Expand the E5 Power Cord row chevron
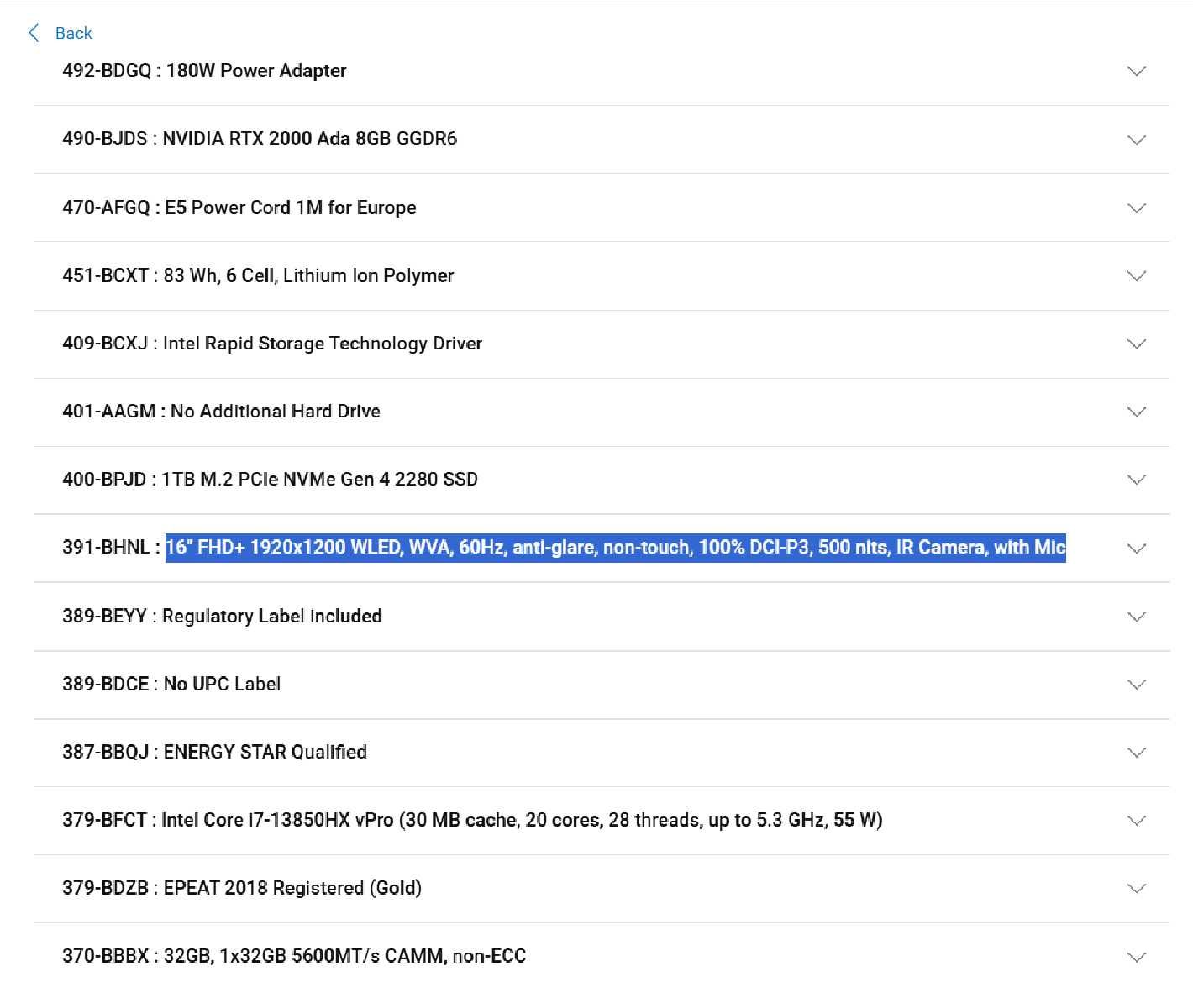The width and height of the screenshot is (1193, 1008). [x=1136, y=207]
